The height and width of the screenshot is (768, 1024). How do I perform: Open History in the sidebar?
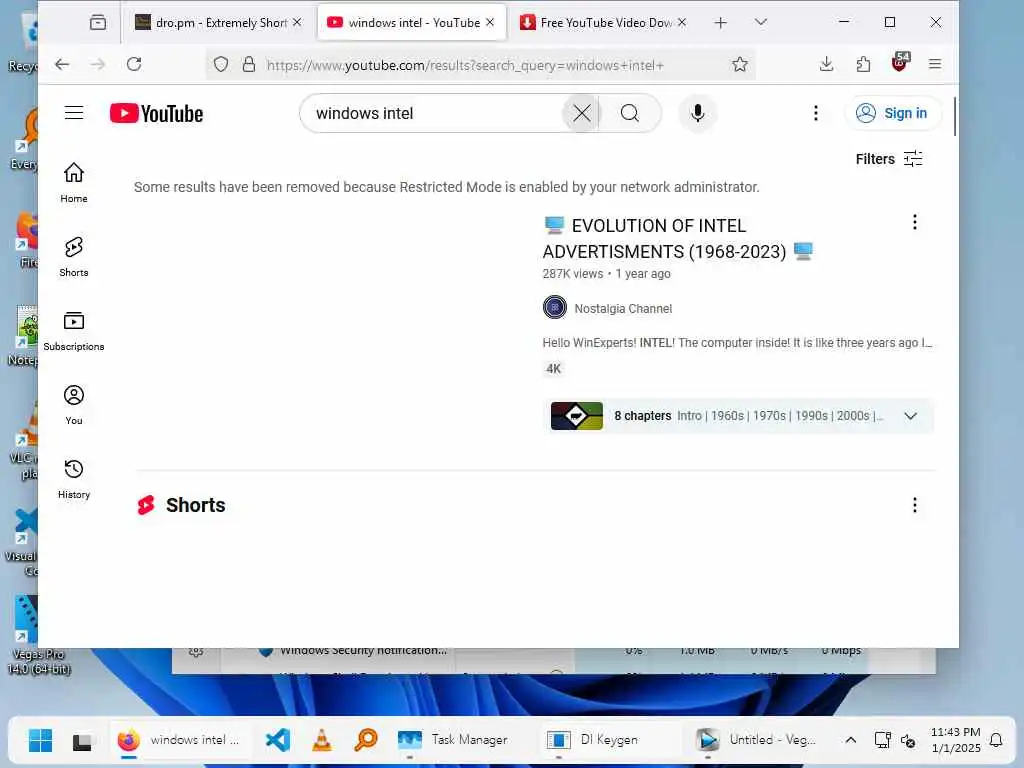click(74, 479)
